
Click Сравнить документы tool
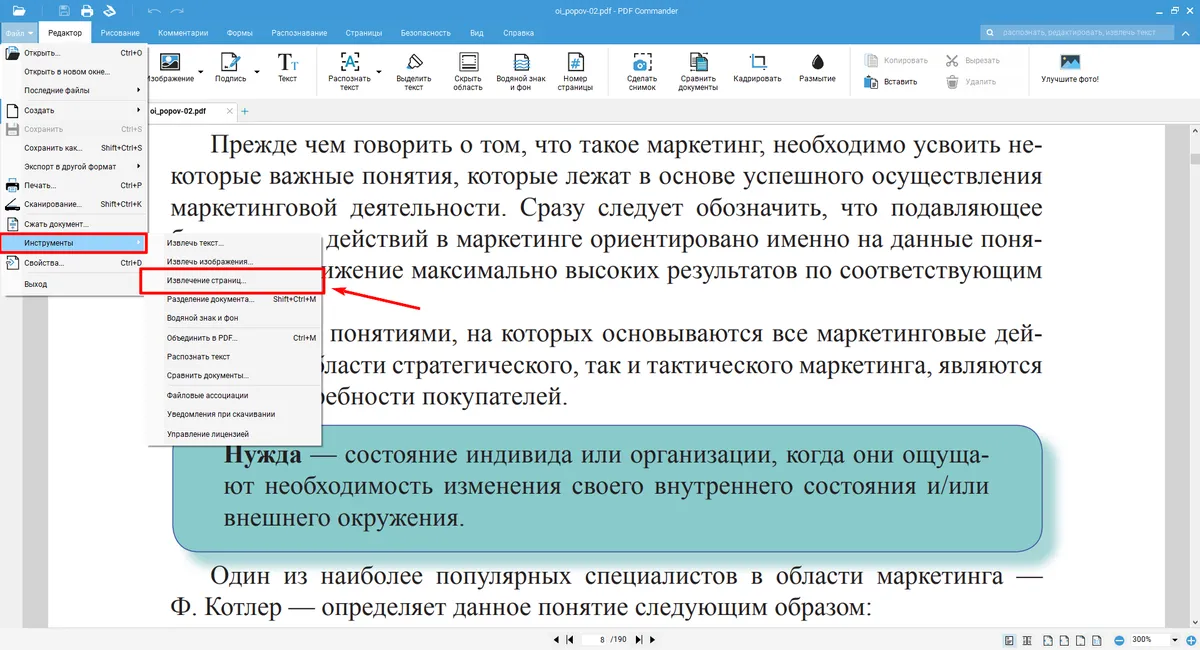coord(699,72)
